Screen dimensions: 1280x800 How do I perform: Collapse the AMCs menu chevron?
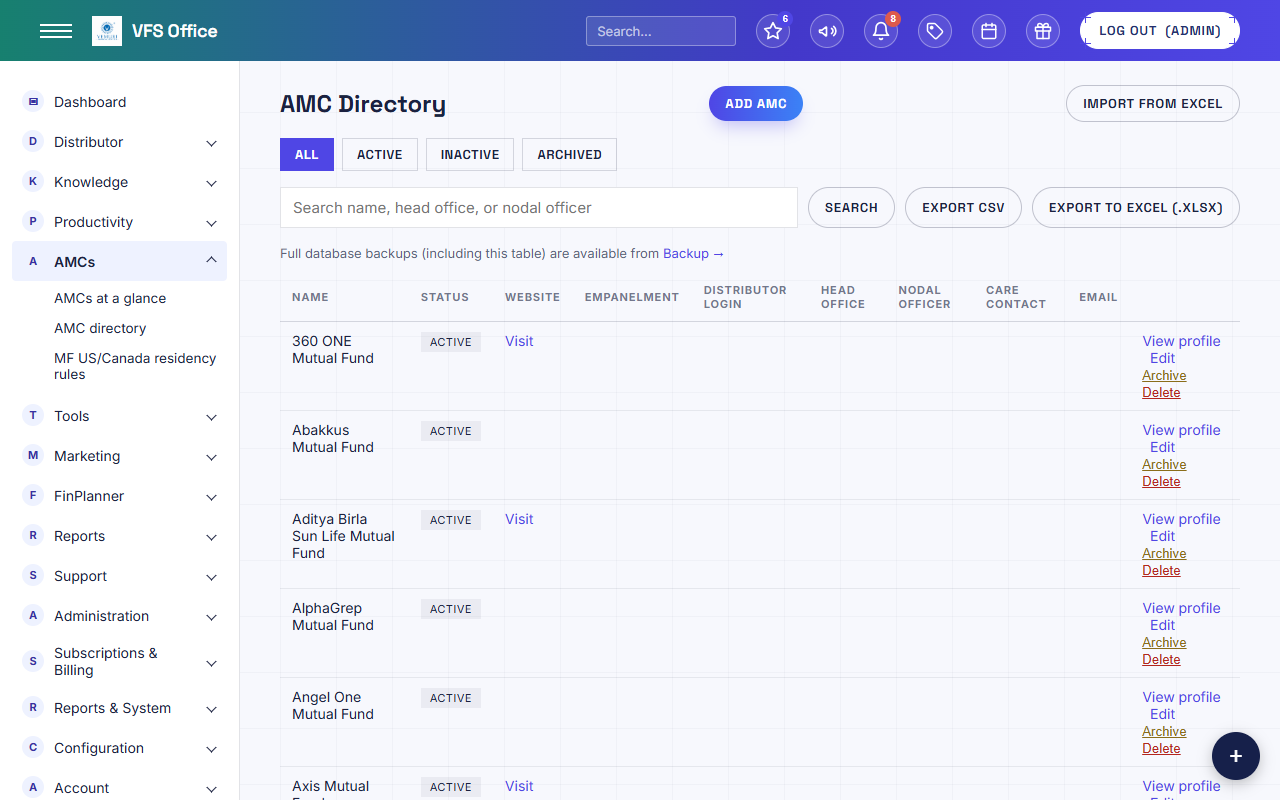pyautogui.click(x=211, y=260)
